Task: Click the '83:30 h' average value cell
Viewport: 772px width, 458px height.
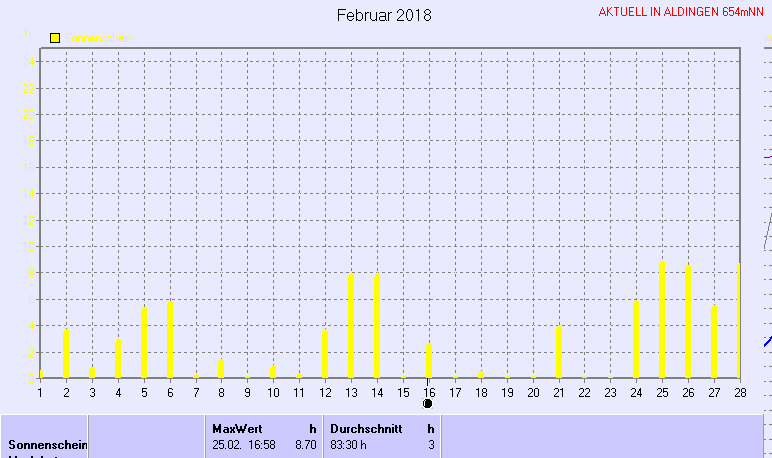Action: (x=349, y=444)
